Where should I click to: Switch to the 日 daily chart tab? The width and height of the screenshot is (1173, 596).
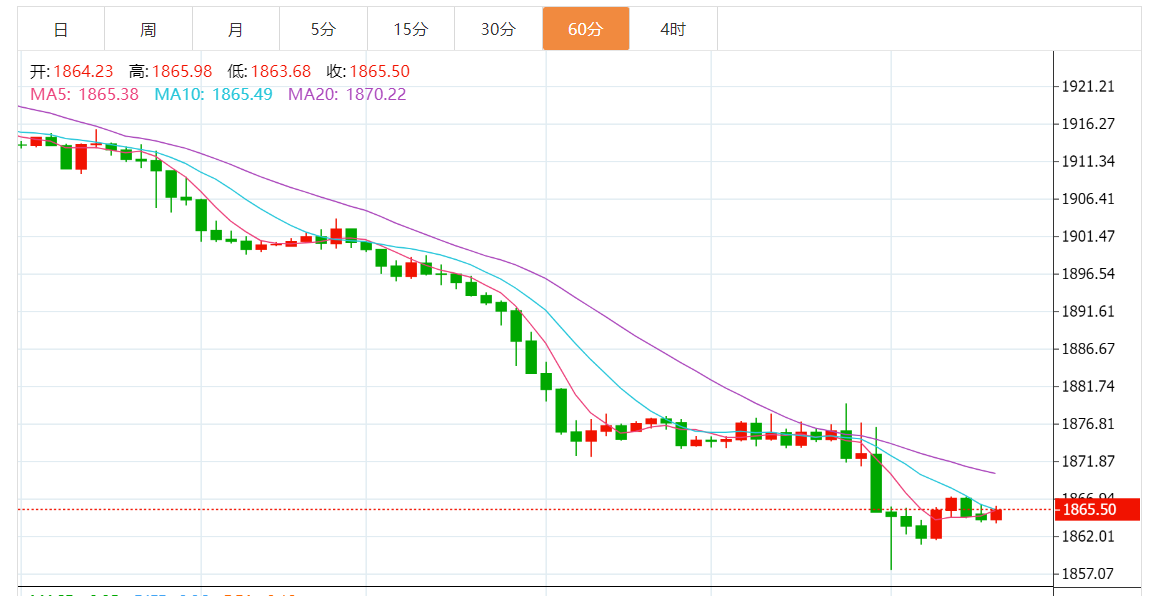tap(61, 29)
